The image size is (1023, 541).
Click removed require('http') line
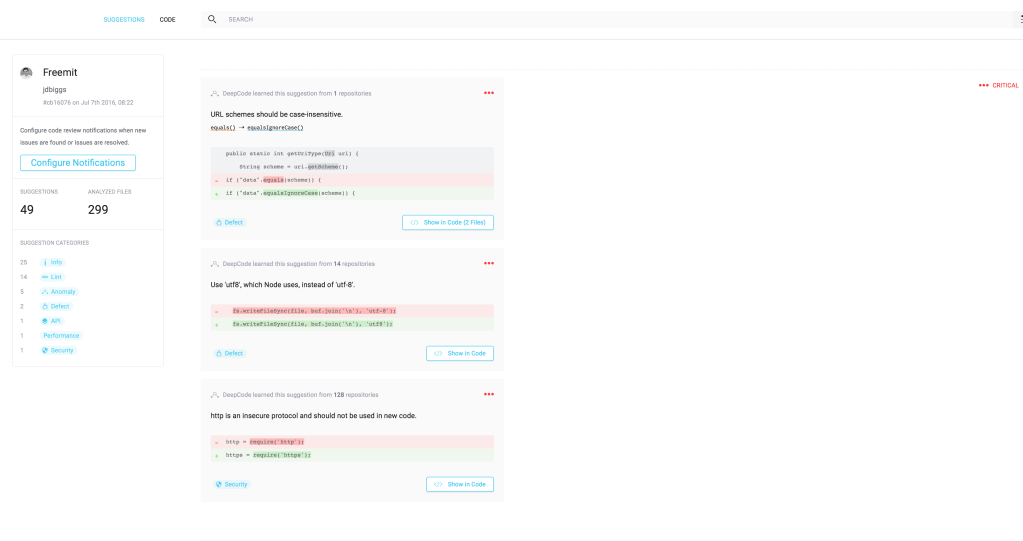[352, 442]
